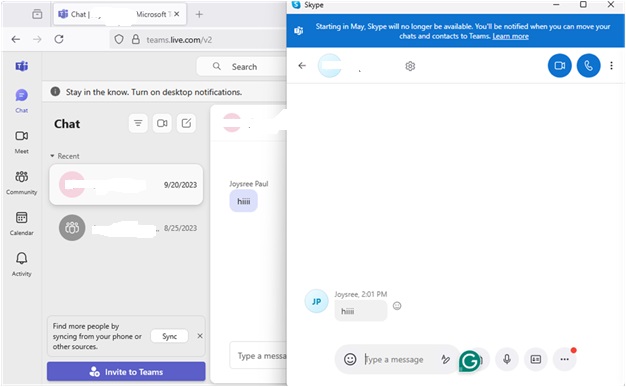Click the Sync button in Teams
This screenshot has width=626, height=387.
[169, 336]
